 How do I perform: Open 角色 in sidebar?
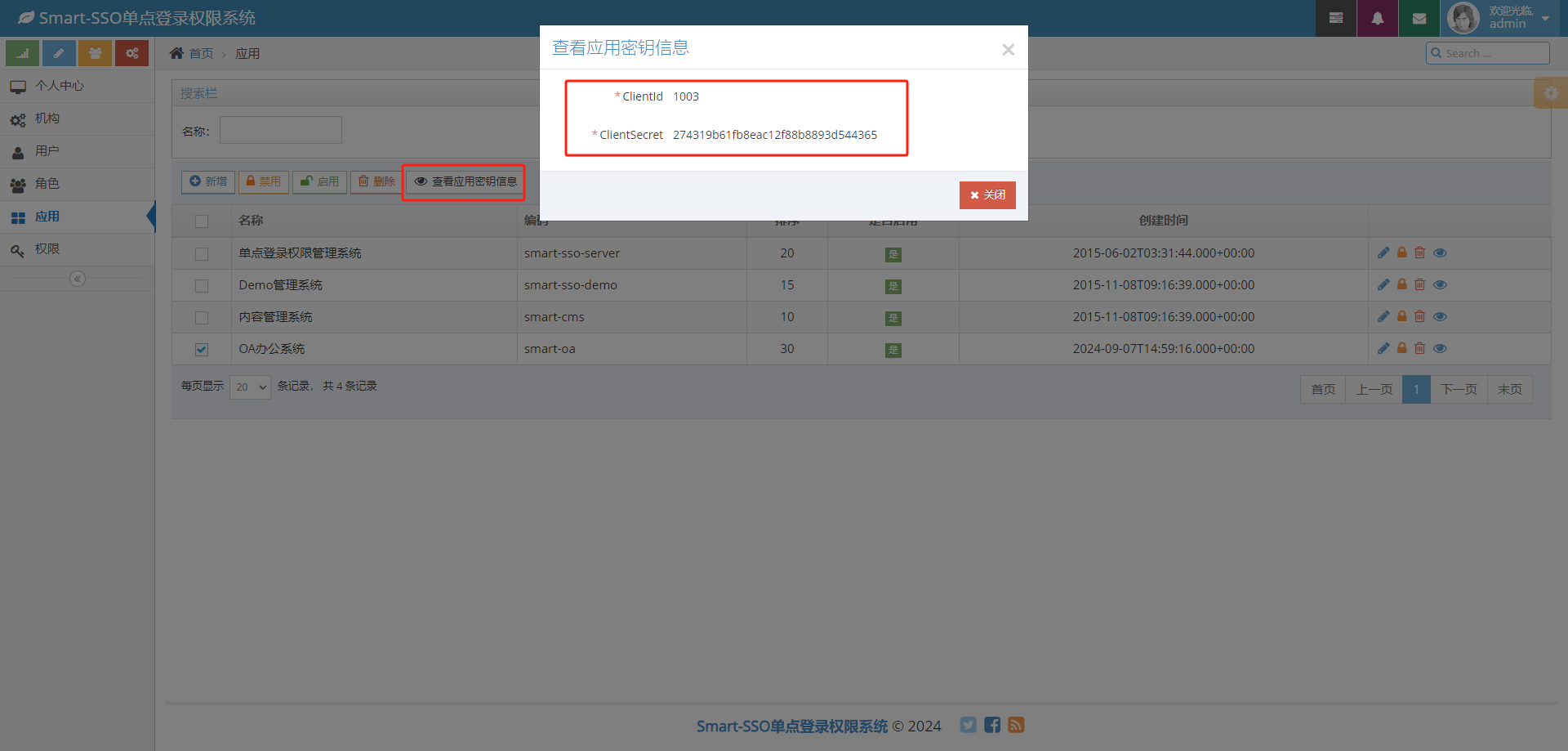coord(78,184)
